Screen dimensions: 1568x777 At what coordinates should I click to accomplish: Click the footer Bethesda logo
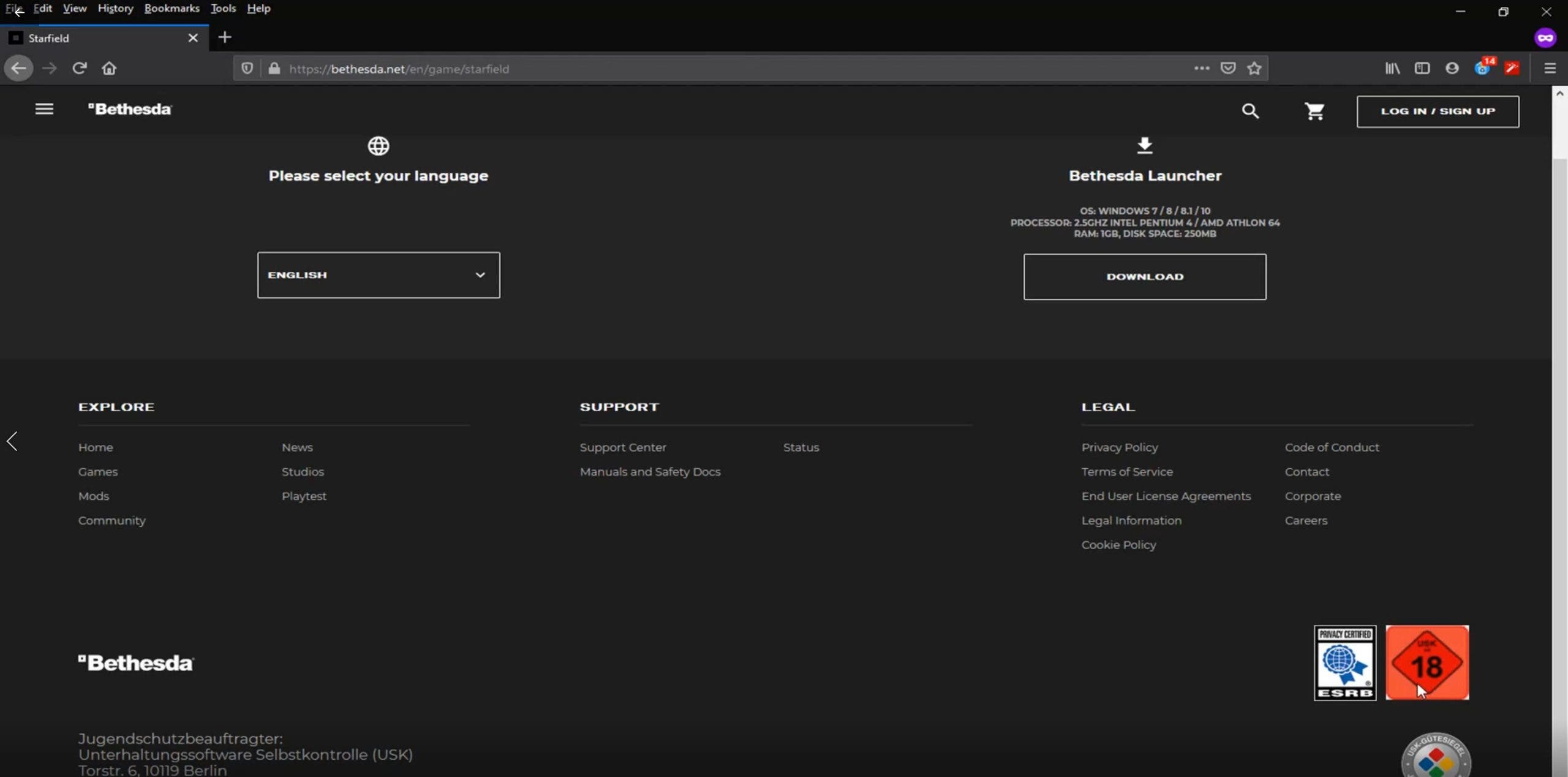point(136,663)
